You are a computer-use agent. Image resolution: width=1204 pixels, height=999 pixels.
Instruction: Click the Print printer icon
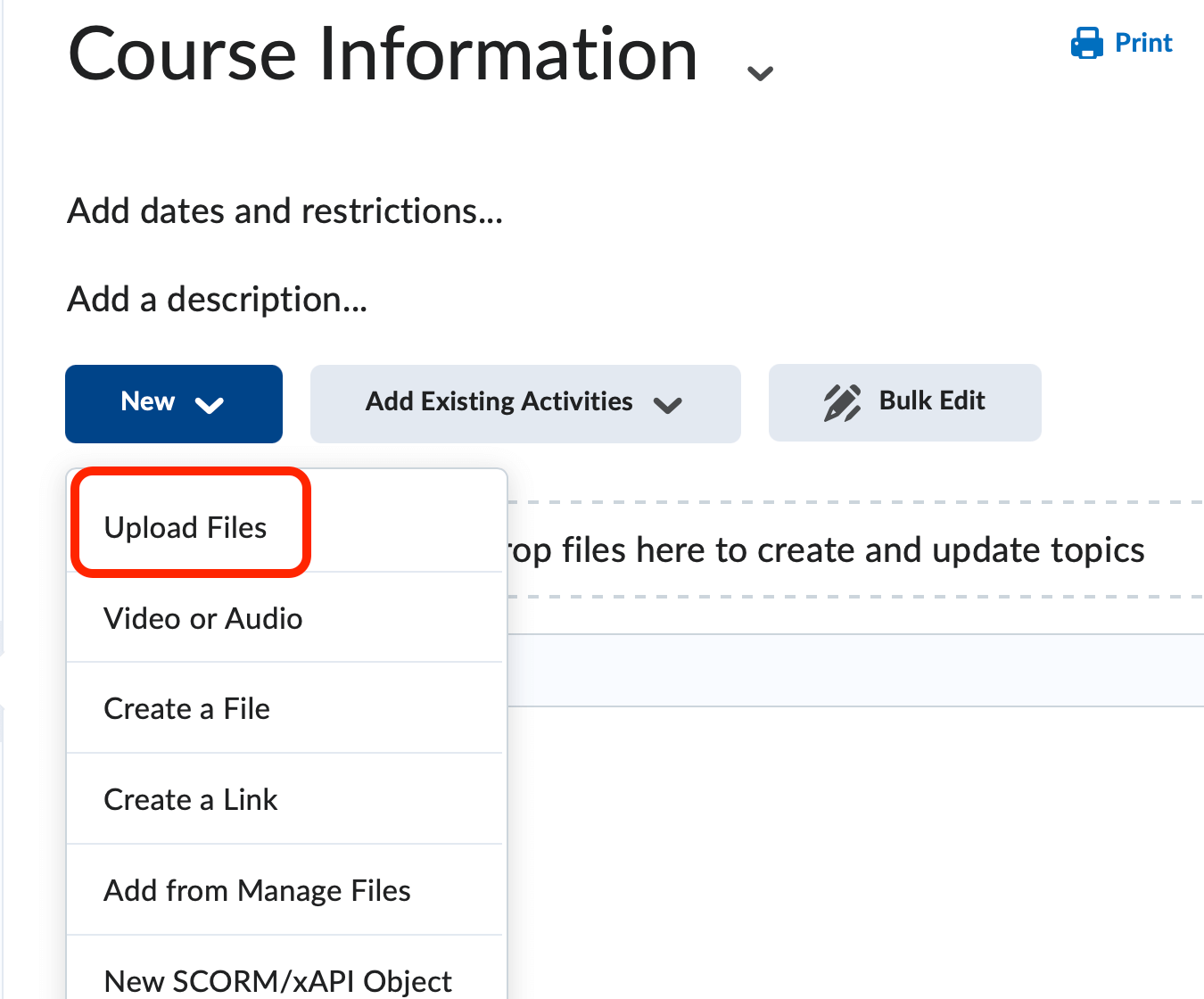point(1086,42)
